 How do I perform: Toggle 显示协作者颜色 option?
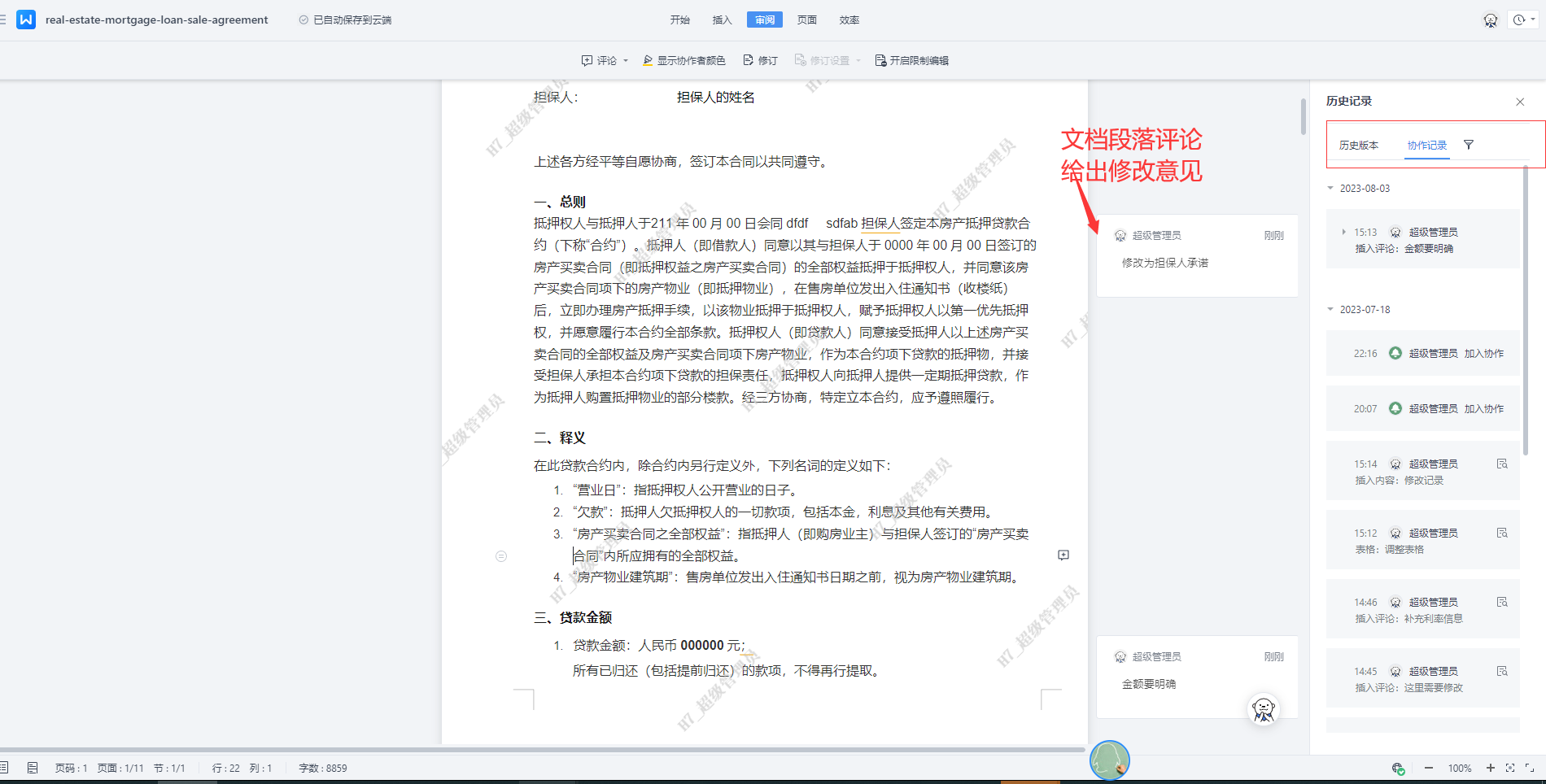pyautogui.click(x=684, y=60)
